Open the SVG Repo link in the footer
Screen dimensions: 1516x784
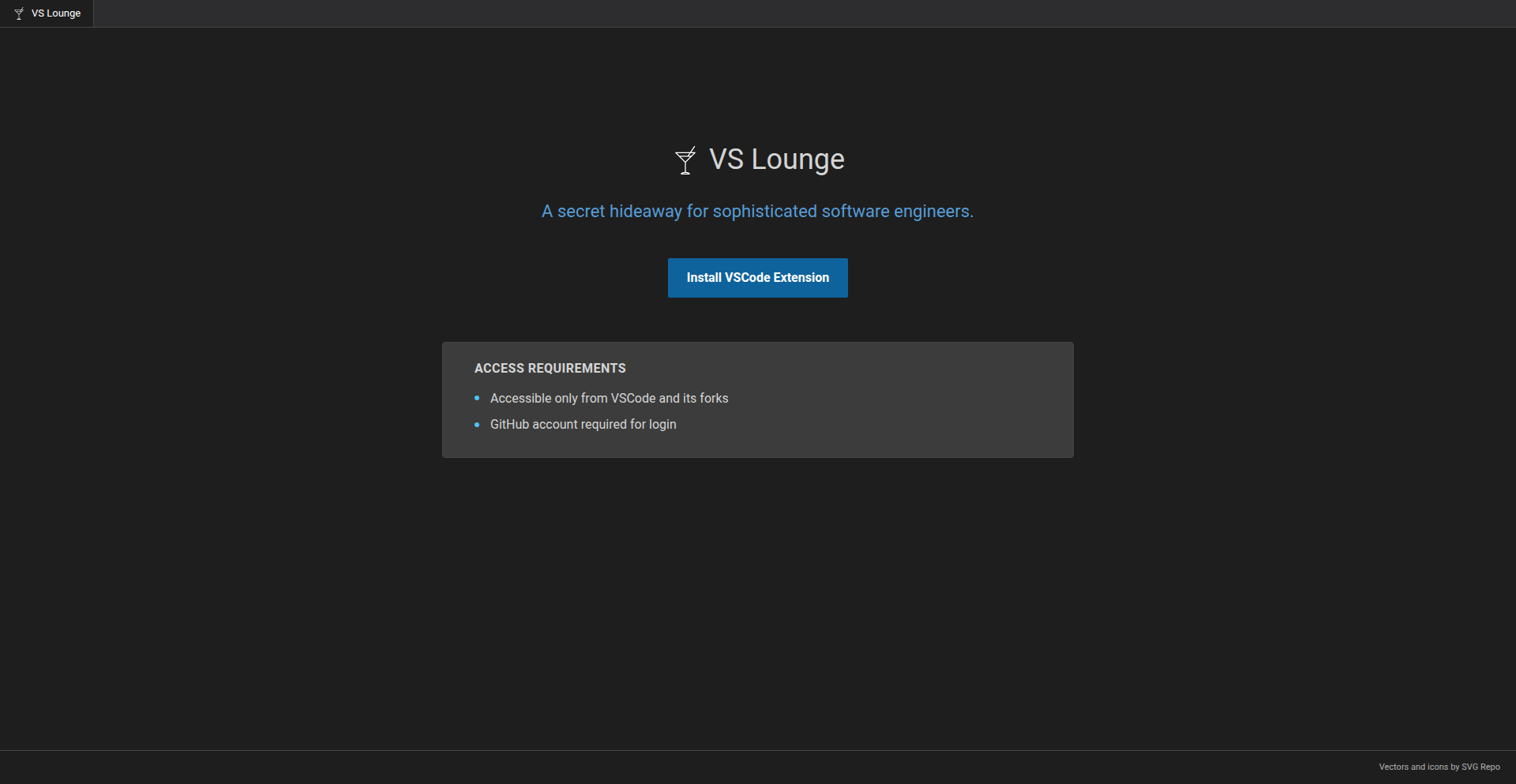coord(1480,767)
